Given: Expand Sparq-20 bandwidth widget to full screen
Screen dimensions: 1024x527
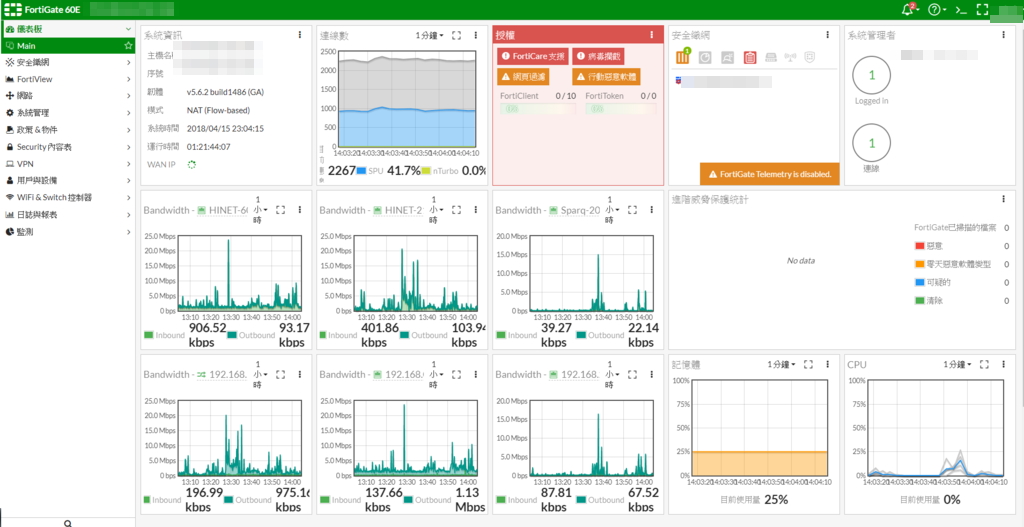Looking at the screenshot, I should (x=632, y=210).
